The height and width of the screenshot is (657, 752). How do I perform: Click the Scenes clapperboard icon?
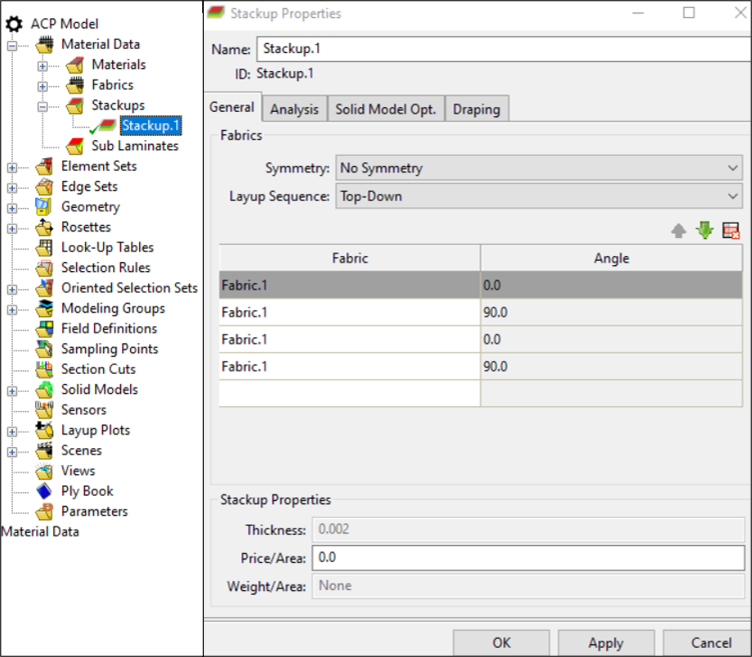[x=45, y=450]
